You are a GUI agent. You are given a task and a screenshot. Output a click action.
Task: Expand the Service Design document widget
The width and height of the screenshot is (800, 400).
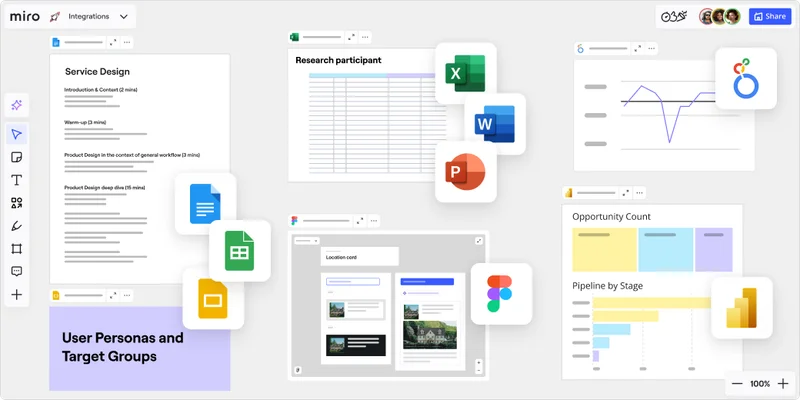point(113,42)
